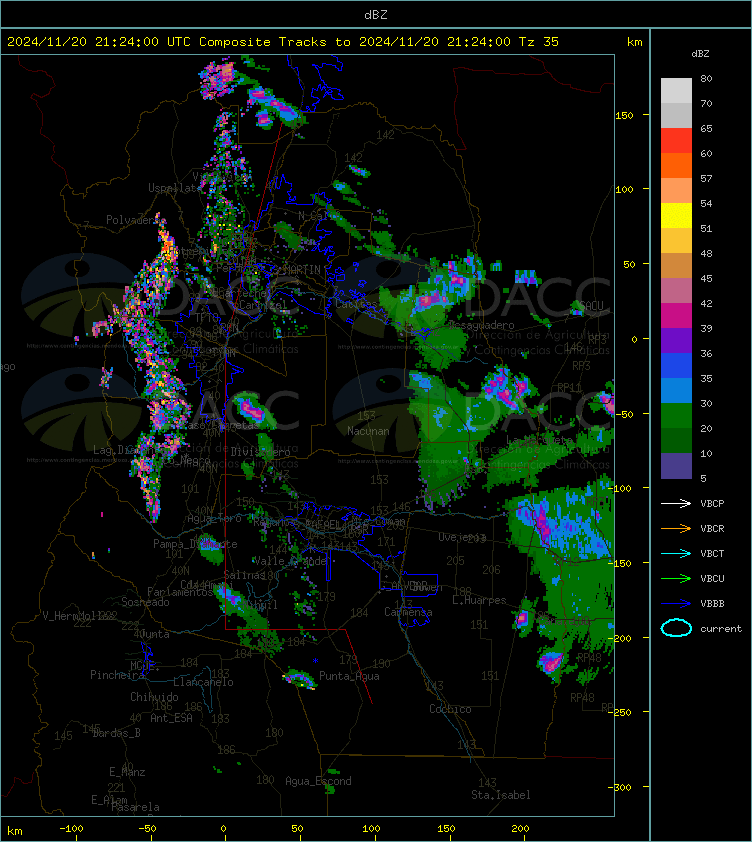
Task: Click the 'Uspallata' place label on map
Action: point(175,188)
